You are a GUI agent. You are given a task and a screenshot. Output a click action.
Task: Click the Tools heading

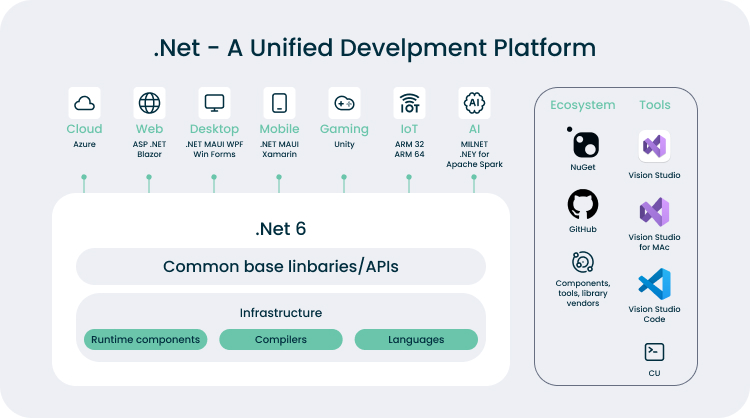(x=655, y=105)
